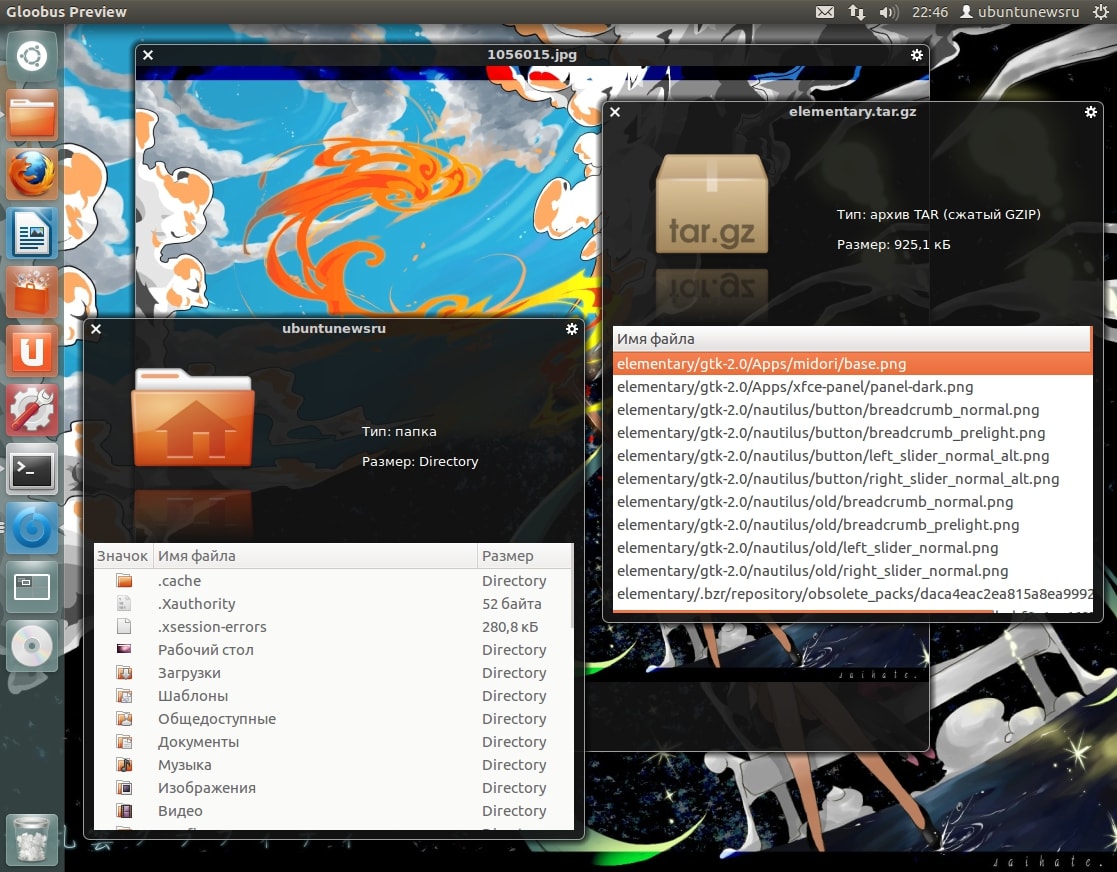Select nautilus/old/breadcrumb_normal.png entry
Image resolution: width=1117 pixels, height=872 pixels.
[852, 502]
